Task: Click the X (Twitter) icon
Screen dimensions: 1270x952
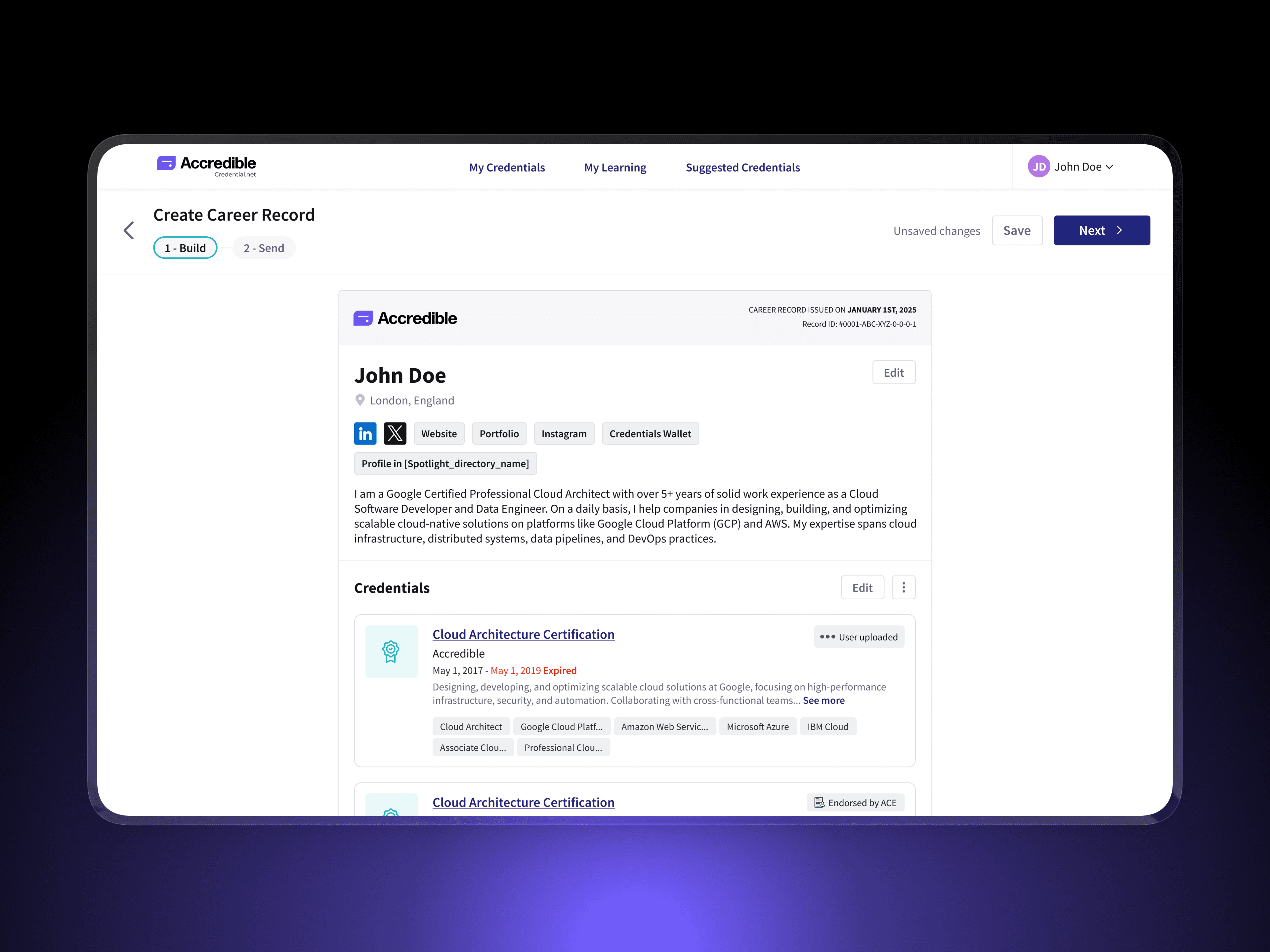Action: (x=395, y=434)
